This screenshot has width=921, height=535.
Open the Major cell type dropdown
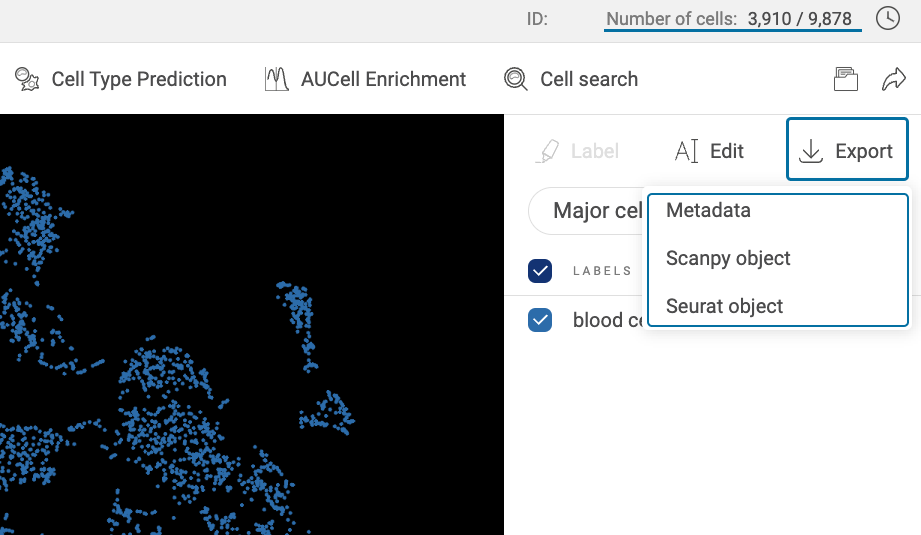tap(587, 211)
